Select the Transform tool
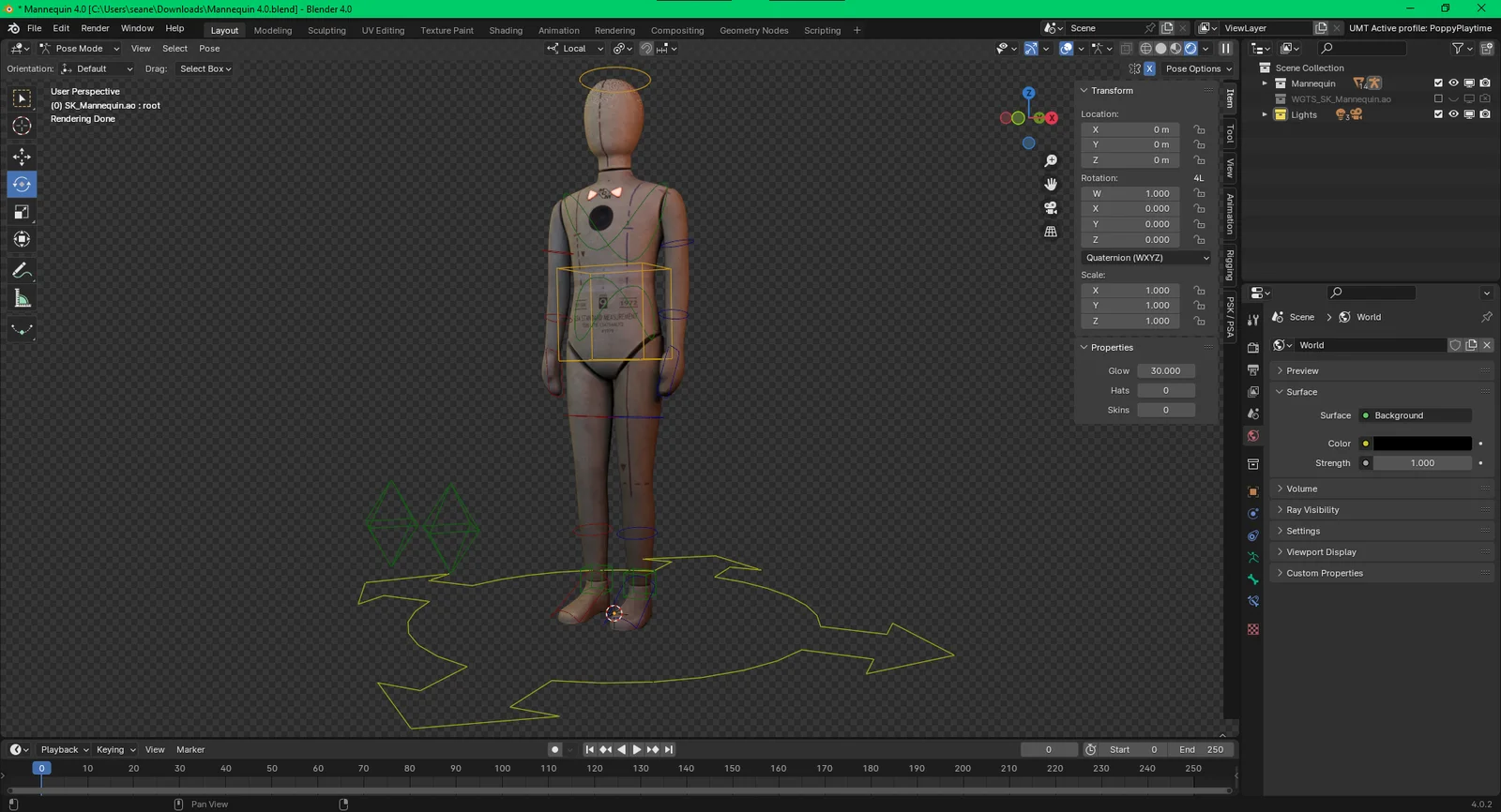Viewport: 1501px width, 812px height. (x=22, y=239)
